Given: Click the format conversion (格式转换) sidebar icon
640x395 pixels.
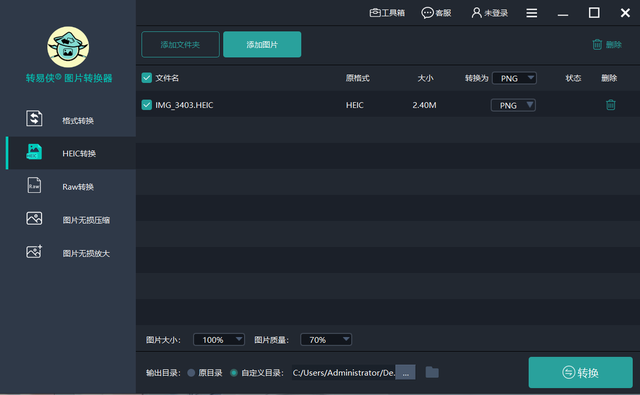Looking at the screenshot, I should pos(34,118).
